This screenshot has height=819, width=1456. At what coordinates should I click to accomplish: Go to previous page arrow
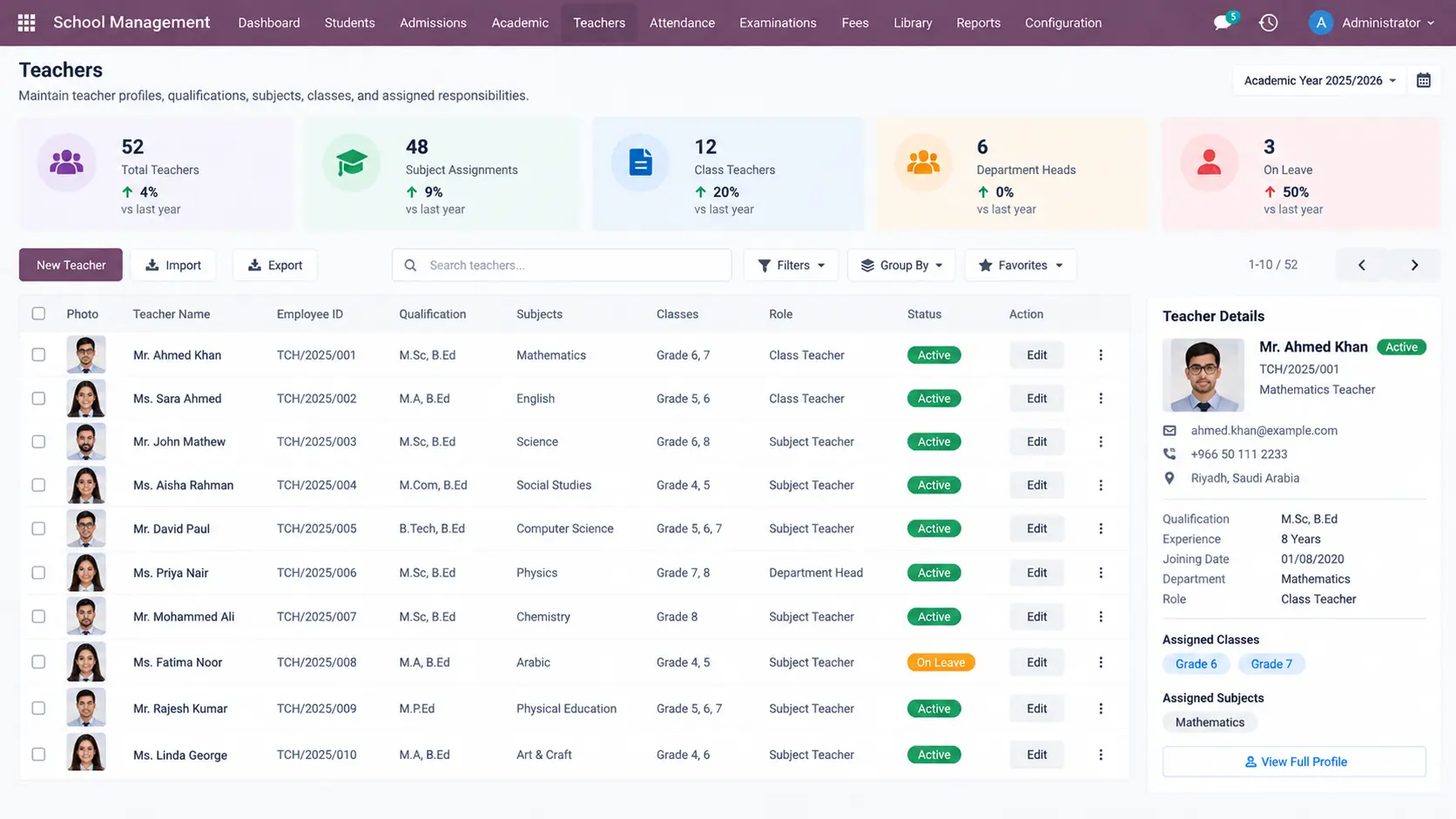click(x=1362, y=265)
